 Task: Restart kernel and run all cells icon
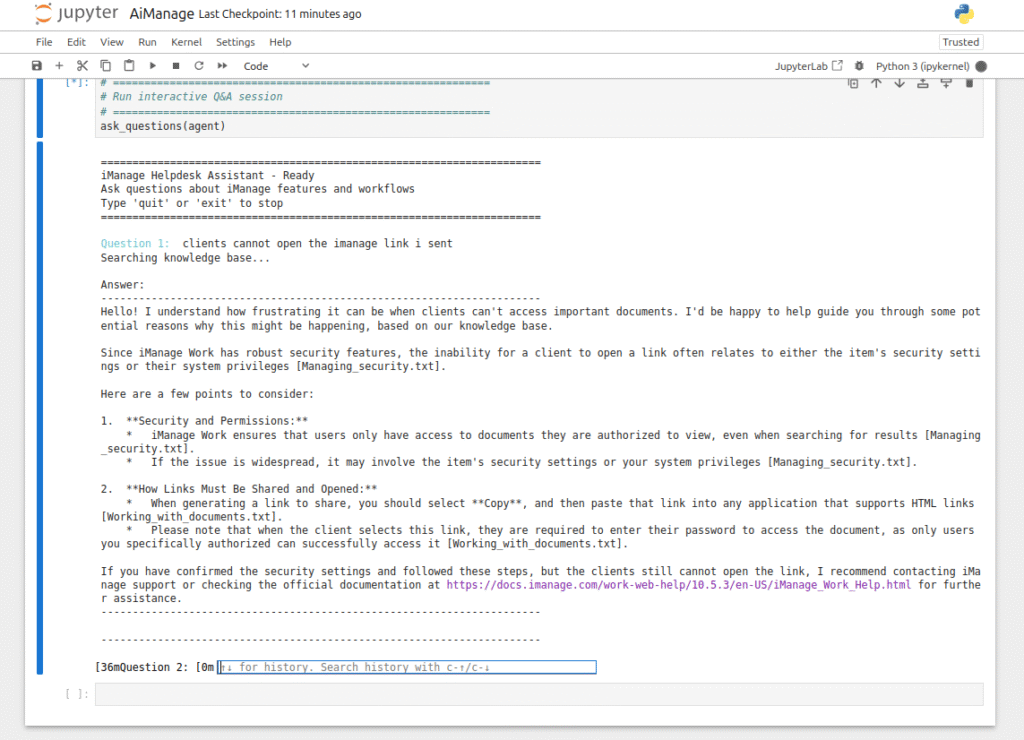pos(222,65)
